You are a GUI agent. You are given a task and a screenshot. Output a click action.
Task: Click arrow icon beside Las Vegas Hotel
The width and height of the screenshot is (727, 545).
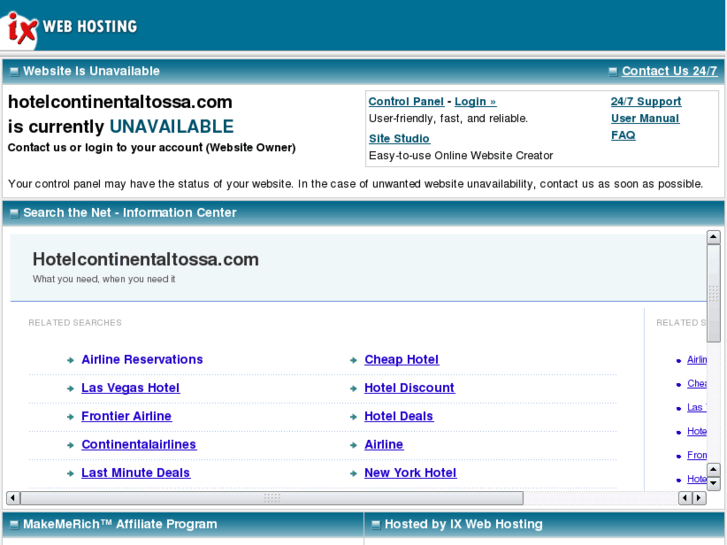click(70, 388)
